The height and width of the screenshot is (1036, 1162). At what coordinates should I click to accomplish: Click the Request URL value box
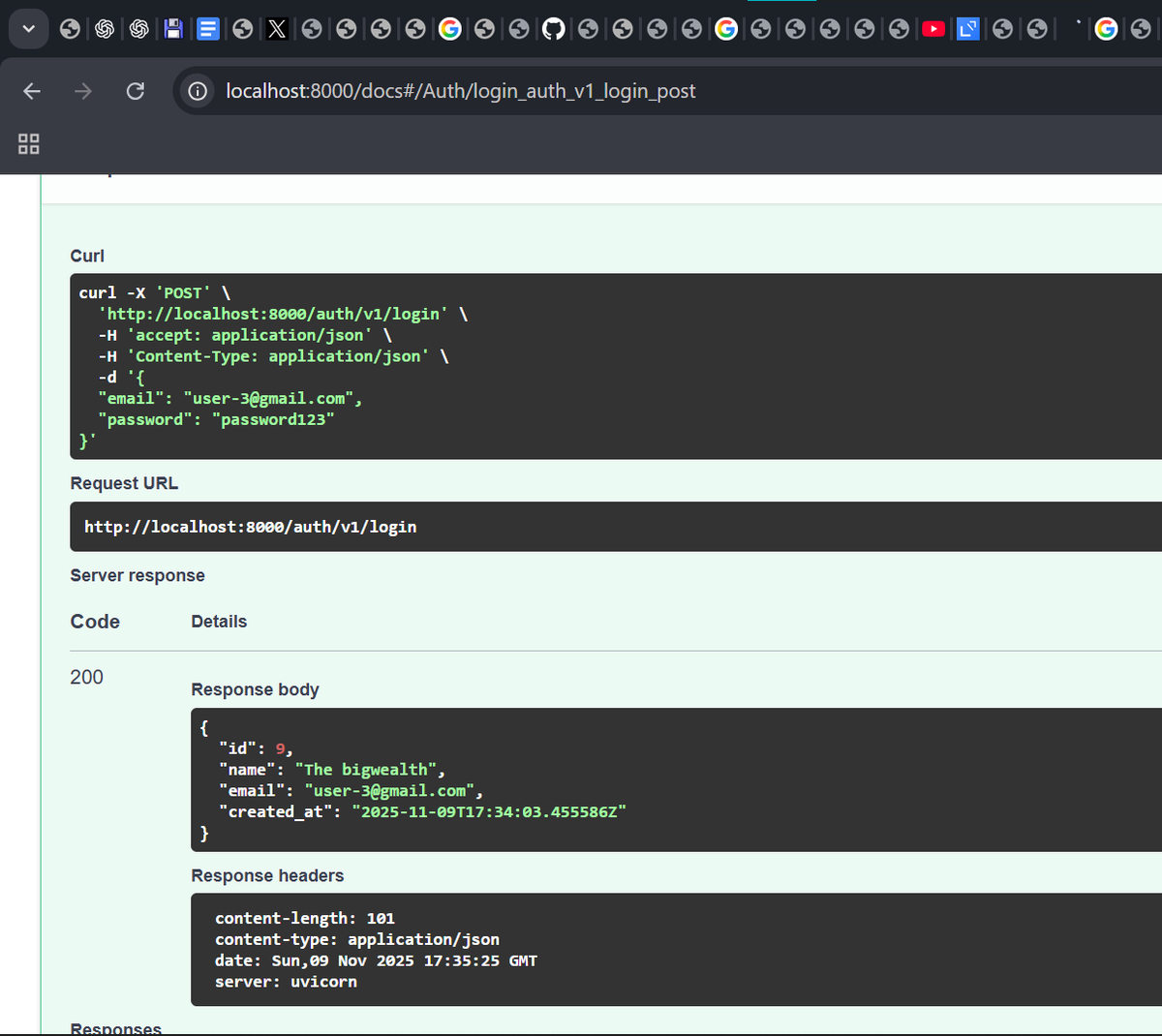coord(616,527)
